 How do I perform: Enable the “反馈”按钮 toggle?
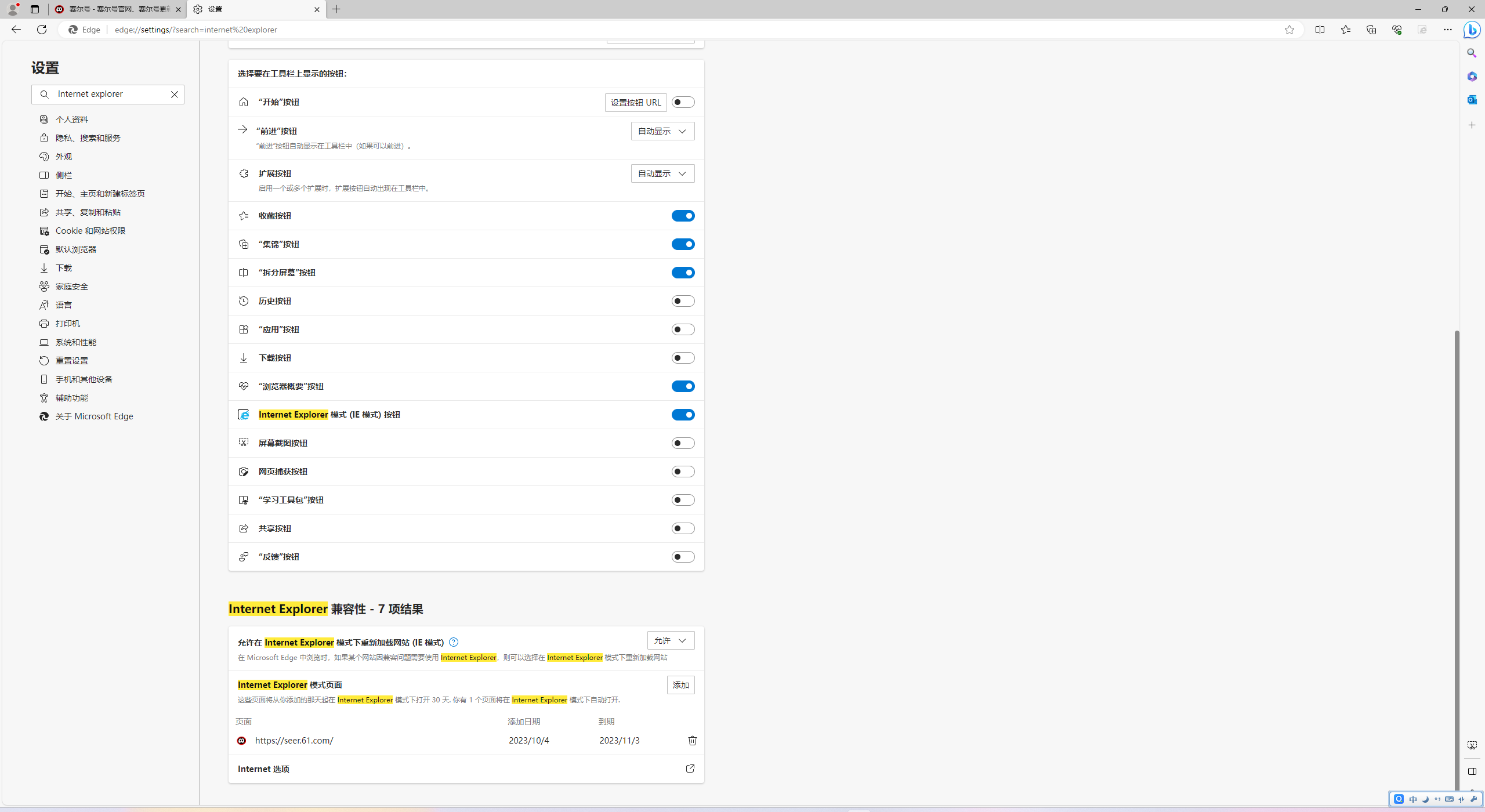683,557
